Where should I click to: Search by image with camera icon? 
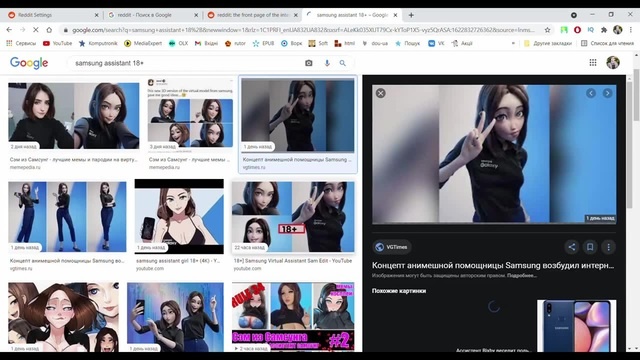309,63
